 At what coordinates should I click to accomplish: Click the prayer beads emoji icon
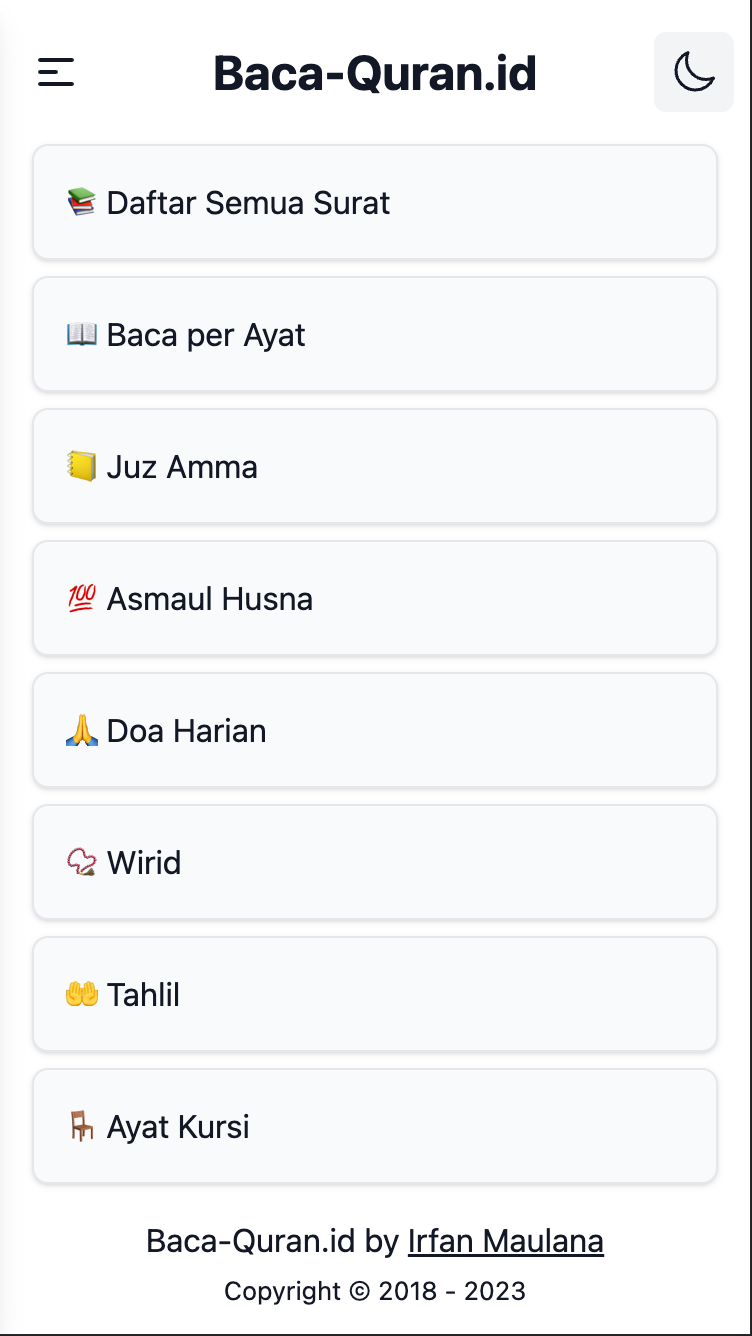(82, 862)
